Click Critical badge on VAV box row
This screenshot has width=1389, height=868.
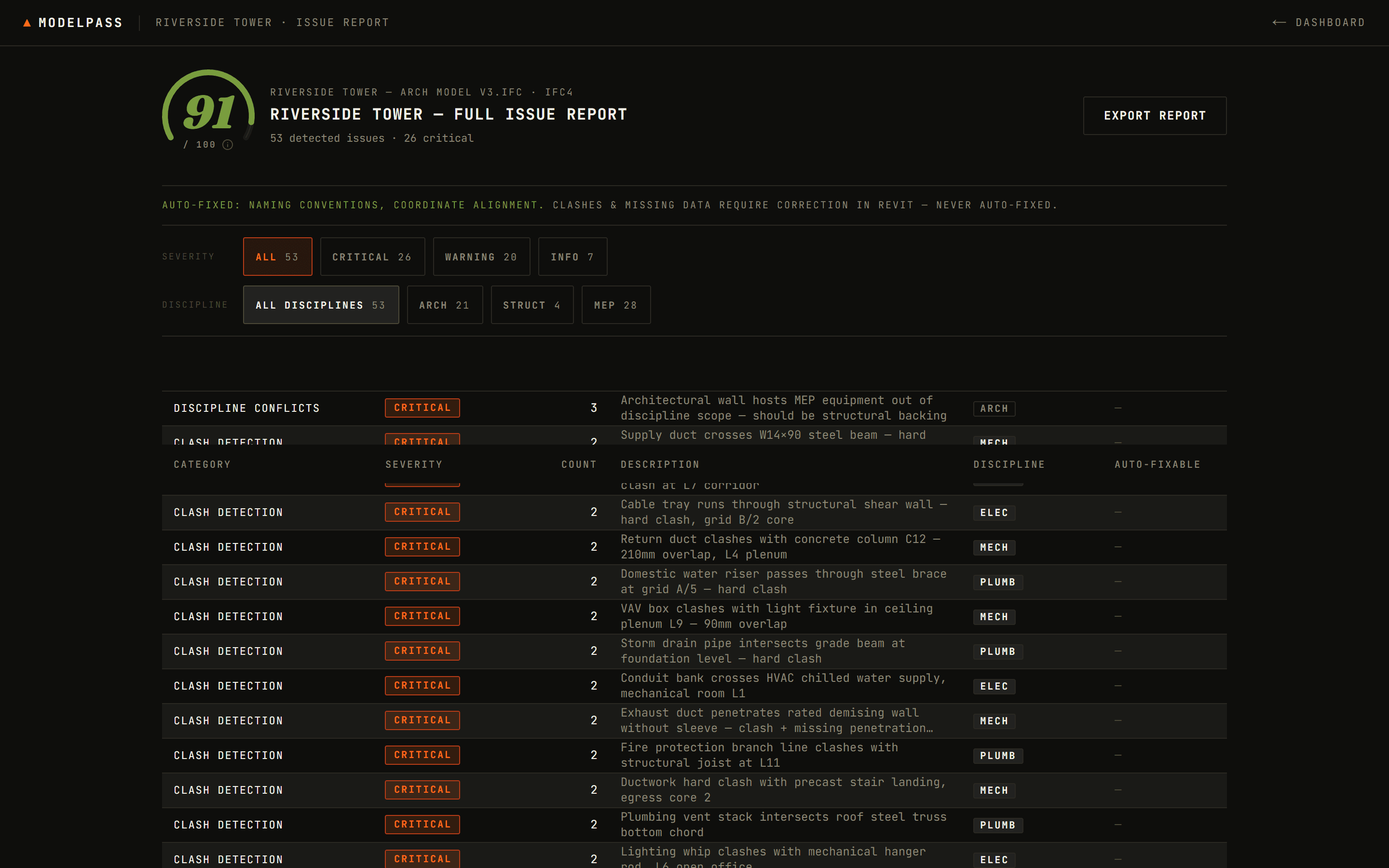click(422, 616)
